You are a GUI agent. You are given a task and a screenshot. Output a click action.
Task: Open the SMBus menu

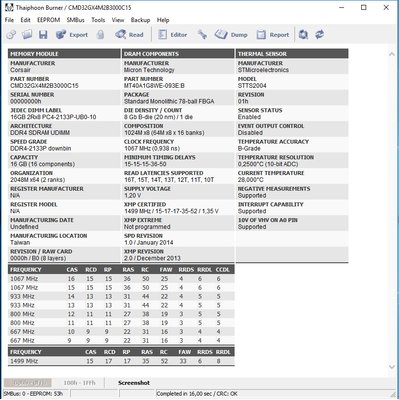[x=76, y=20]
